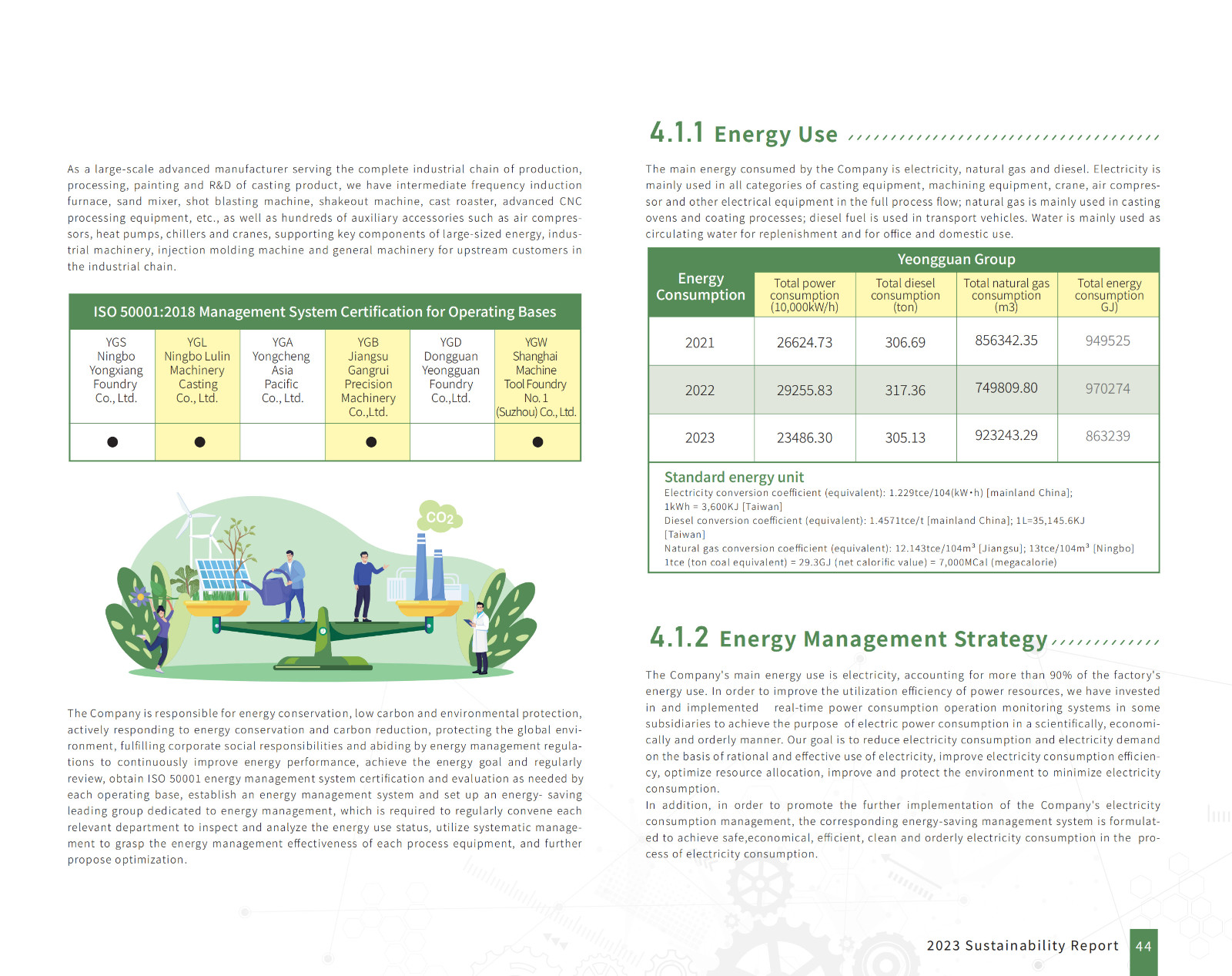Click the green page number 44 box
Screen dimensions: 1232x976
click(1143, 947)
